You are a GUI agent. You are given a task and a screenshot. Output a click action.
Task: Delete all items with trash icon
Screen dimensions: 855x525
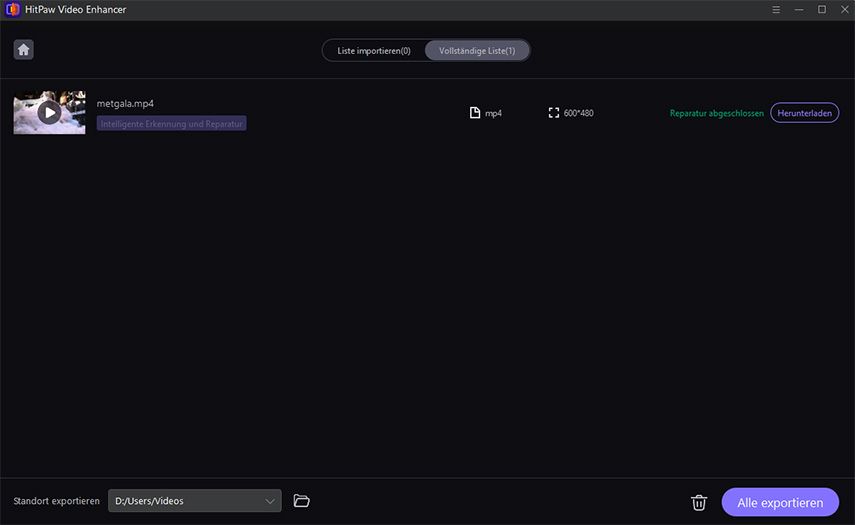(x=699, y=502)
